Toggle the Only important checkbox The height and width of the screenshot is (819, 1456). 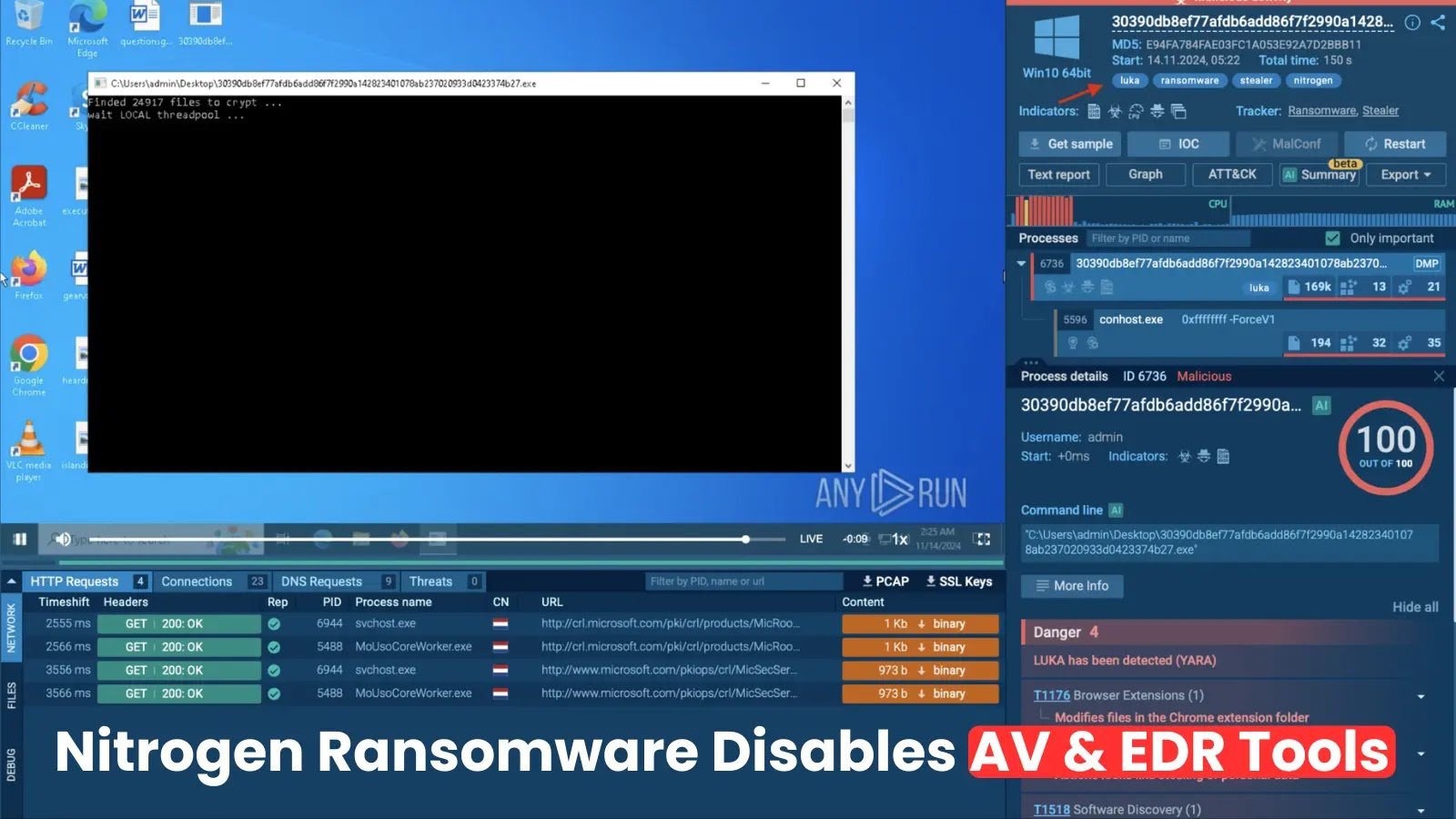(1333, 238)
